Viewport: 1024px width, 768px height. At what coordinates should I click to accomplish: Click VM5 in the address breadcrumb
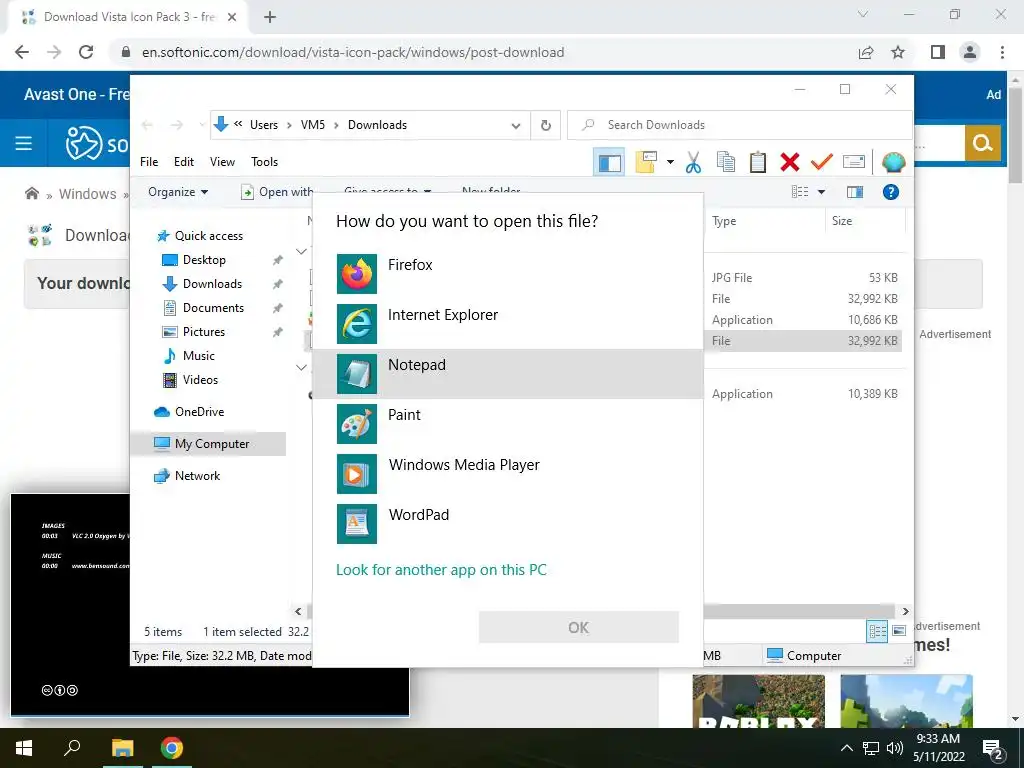pos(313,125)
